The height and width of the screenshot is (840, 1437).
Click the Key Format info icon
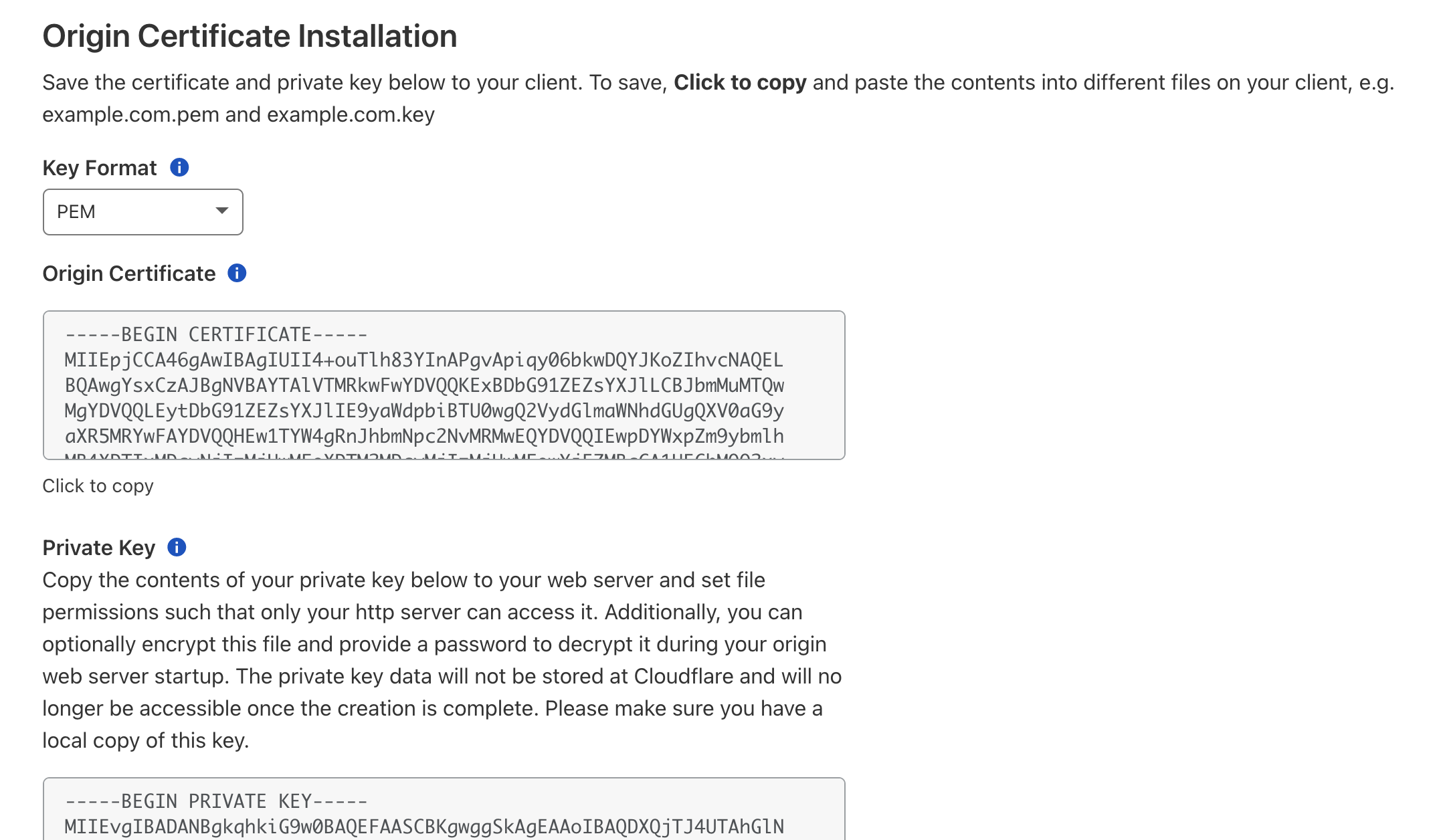click(x=179, y=167)
